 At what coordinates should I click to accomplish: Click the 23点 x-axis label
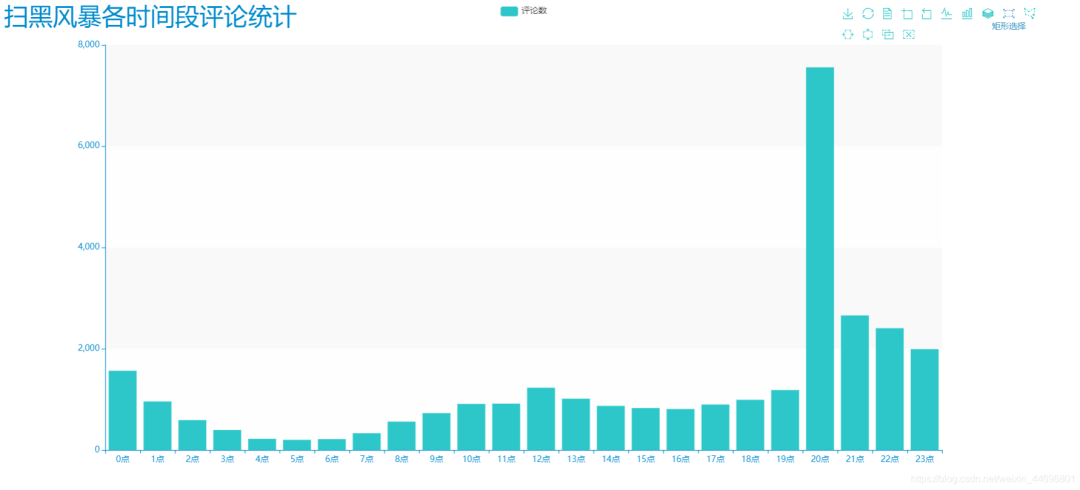924,460
